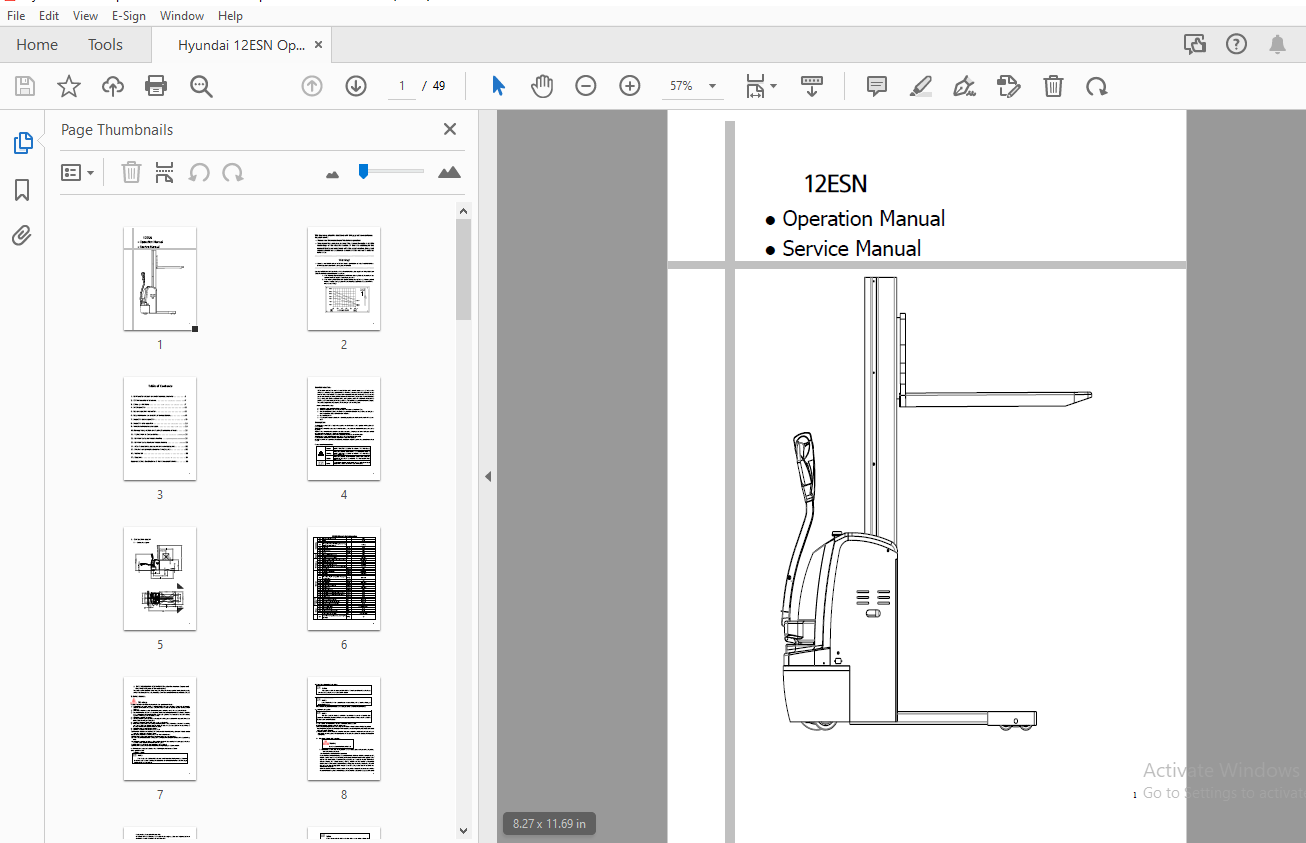Click thumbnails panel scroll up arrow
Screen dimensions: 1306x843
(x=463, y=211)
